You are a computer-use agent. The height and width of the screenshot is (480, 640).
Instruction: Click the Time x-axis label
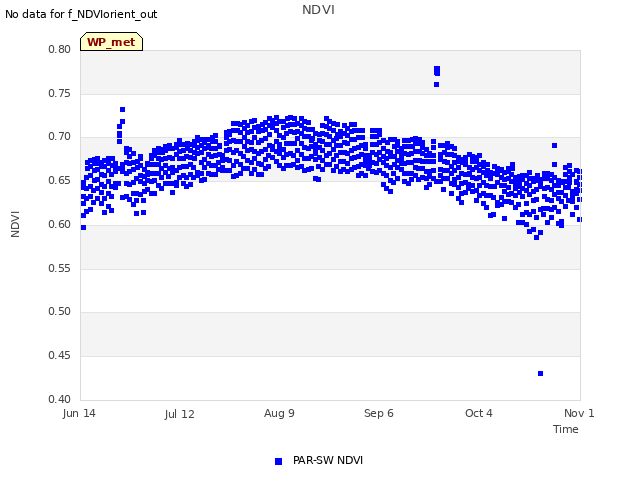(566, 429)
